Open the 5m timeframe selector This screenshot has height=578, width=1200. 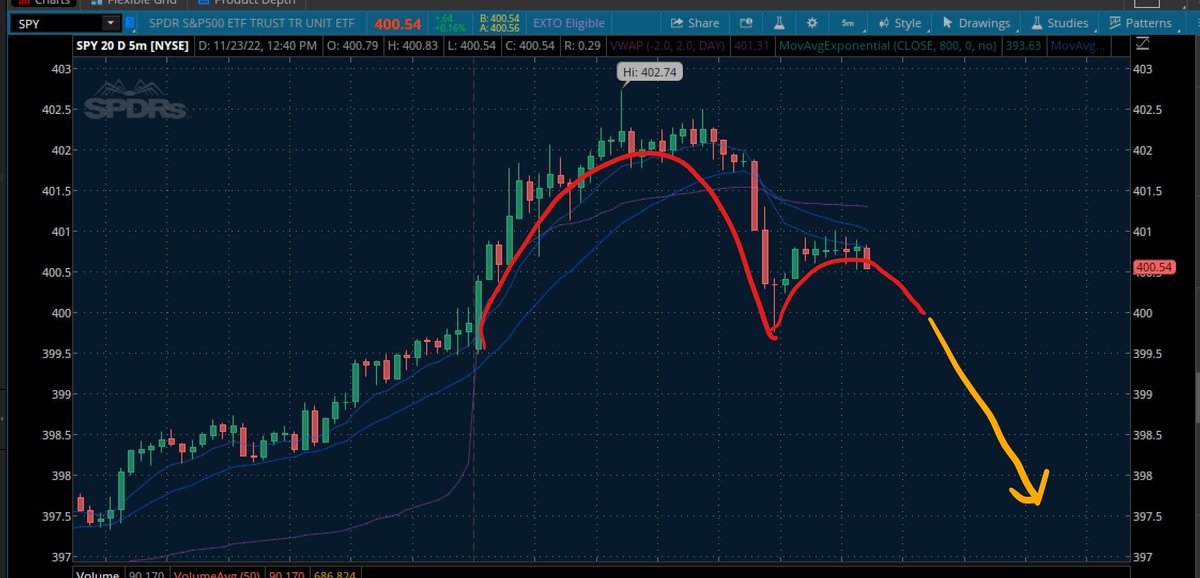pyautogui.click(x=848, y=22)
